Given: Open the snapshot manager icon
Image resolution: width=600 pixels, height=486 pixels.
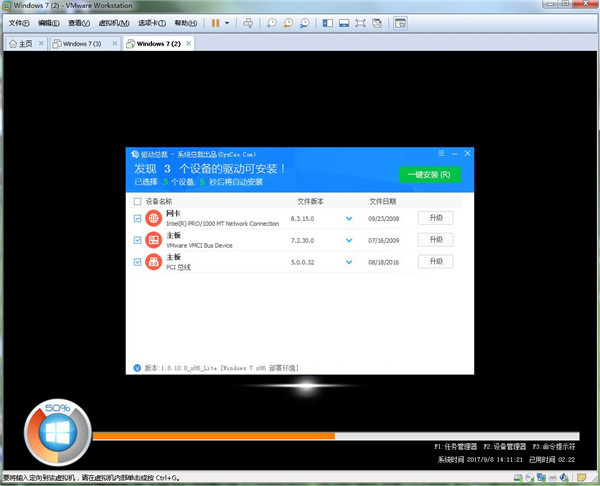Looking at the screenshot, I should (x=305, y=23).
